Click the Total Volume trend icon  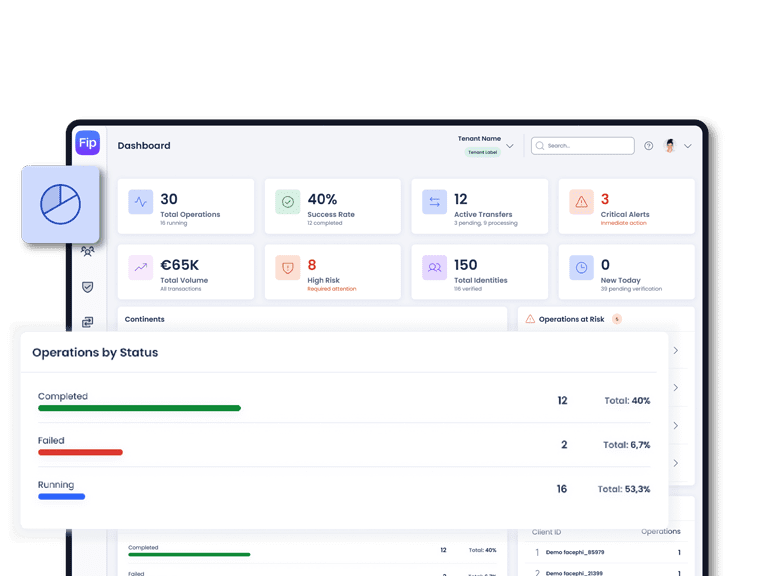[141, 267]
